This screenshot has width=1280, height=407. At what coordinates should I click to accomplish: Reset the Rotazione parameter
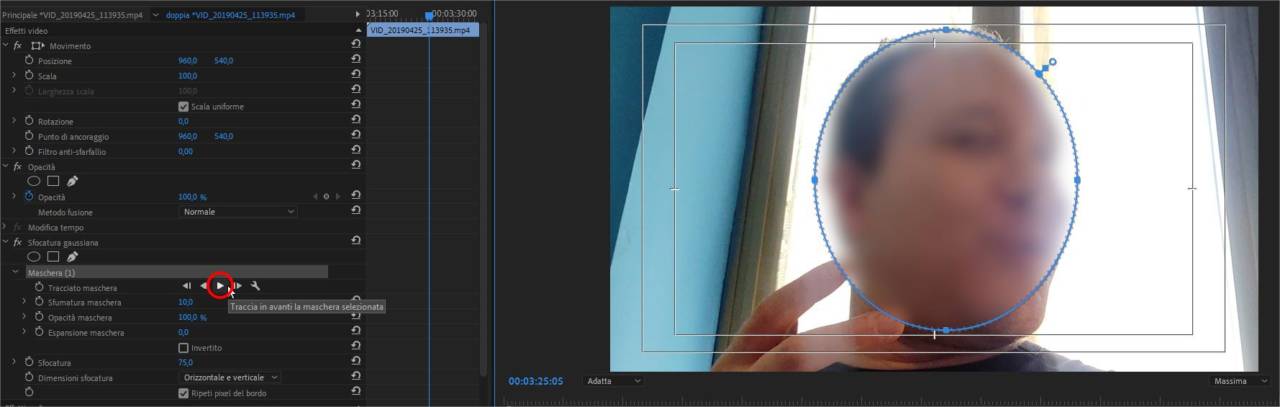[356, 121]
